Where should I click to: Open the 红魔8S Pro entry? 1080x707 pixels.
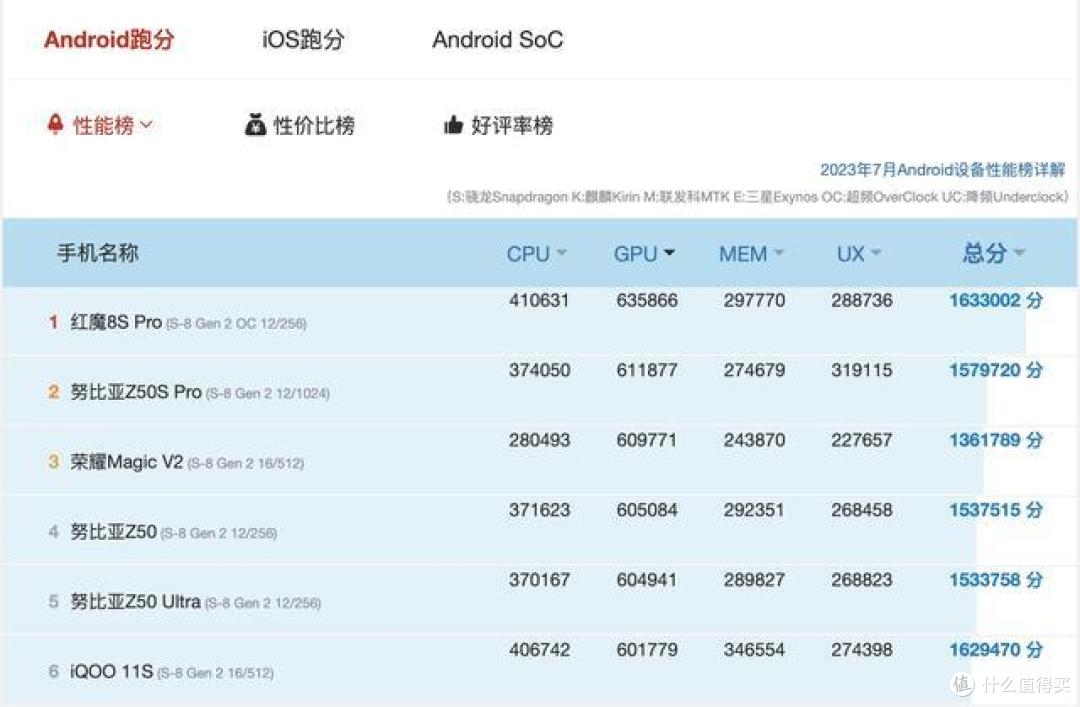point(116,322)
